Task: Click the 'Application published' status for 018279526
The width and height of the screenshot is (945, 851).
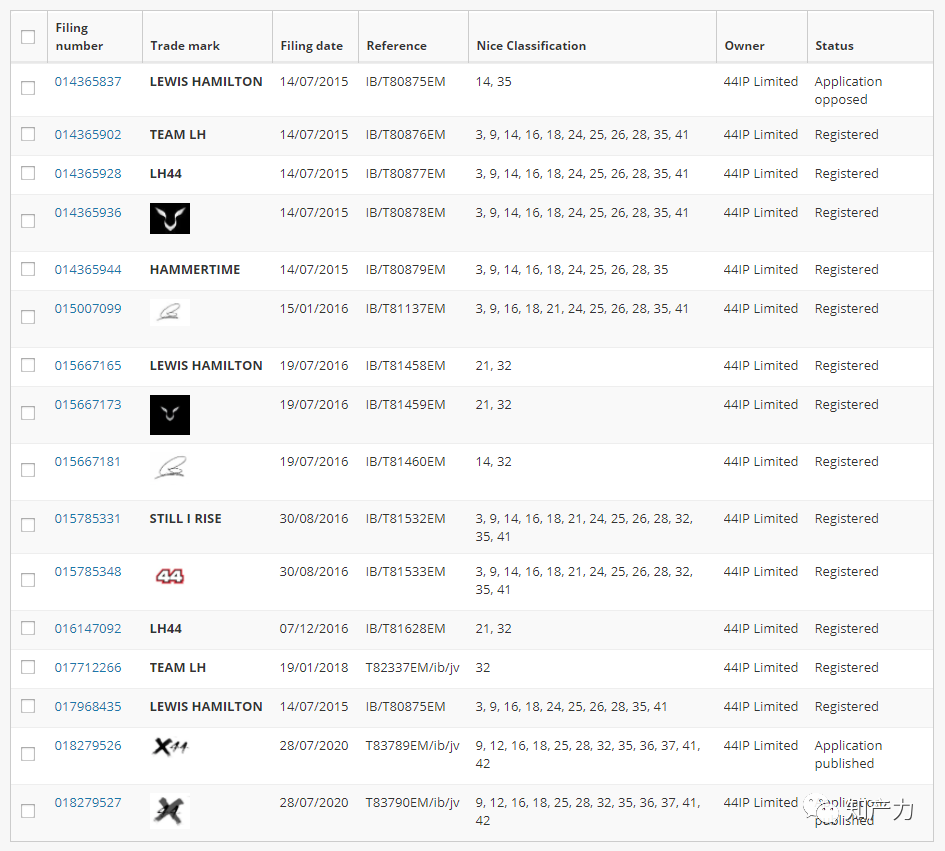Action: pyautogui.click(x=848, y=755)
